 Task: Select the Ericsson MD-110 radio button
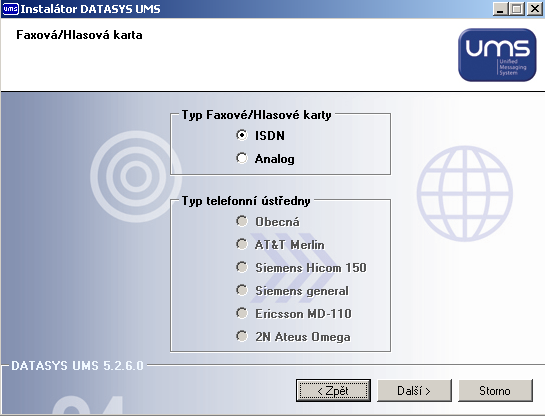(x=242, y=313)
